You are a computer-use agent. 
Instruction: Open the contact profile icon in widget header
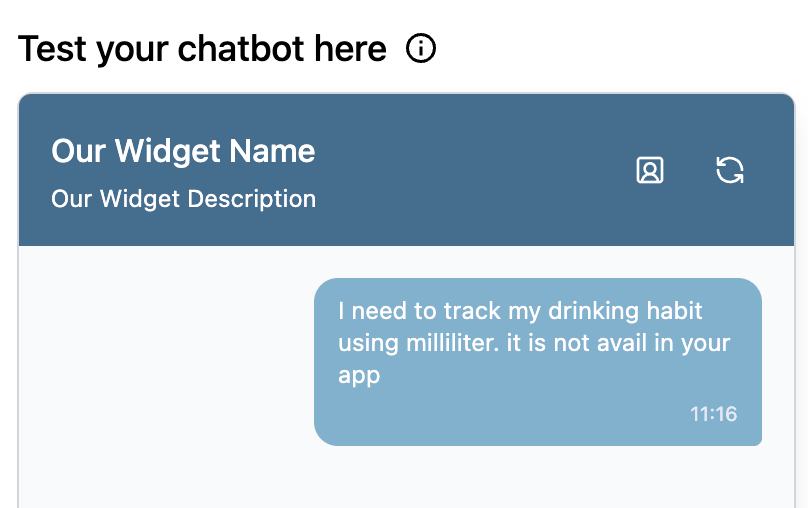click(x=650, y=170)
